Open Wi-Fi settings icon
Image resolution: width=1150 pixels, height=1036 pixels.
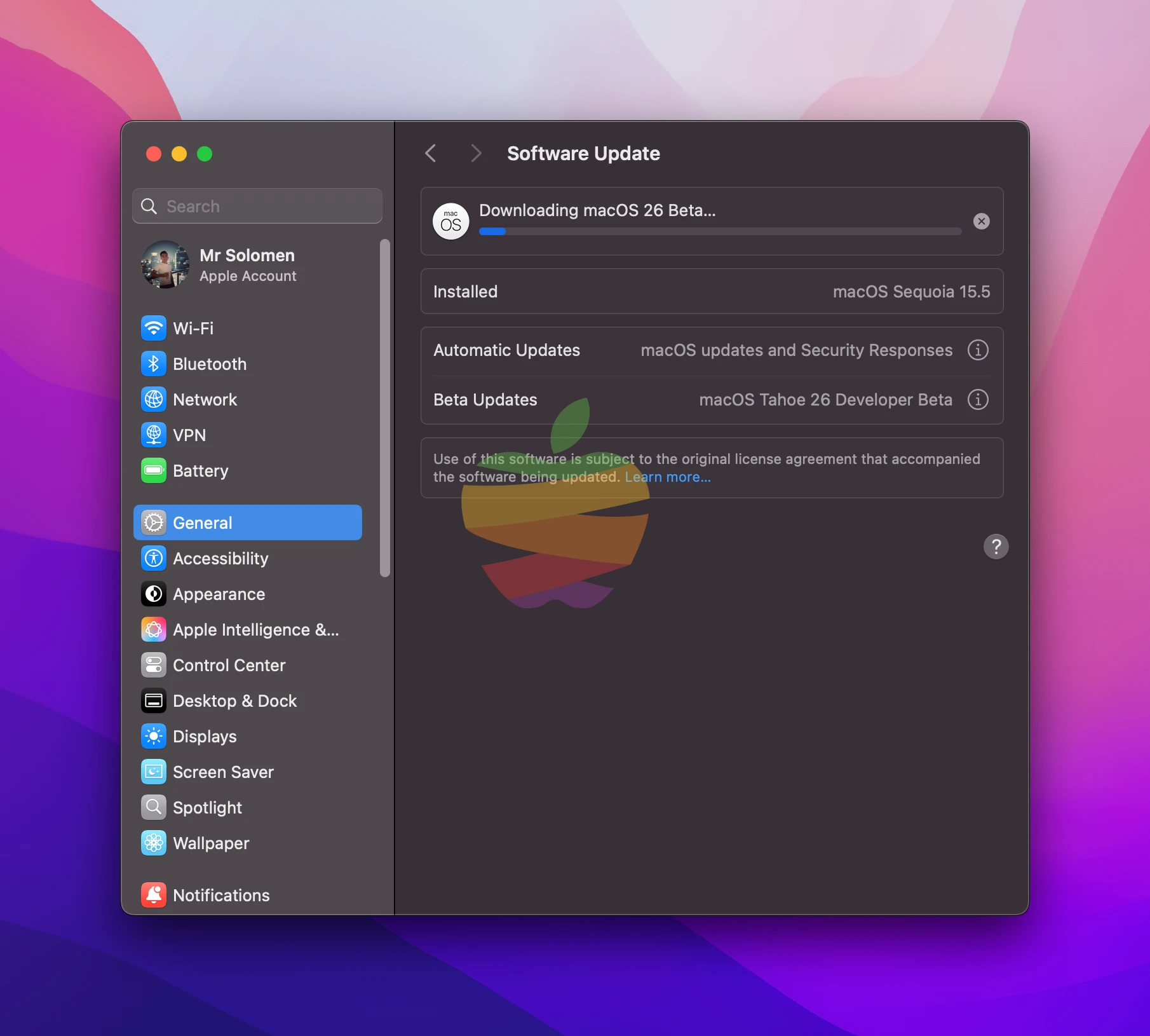click(x=154, y=329)
